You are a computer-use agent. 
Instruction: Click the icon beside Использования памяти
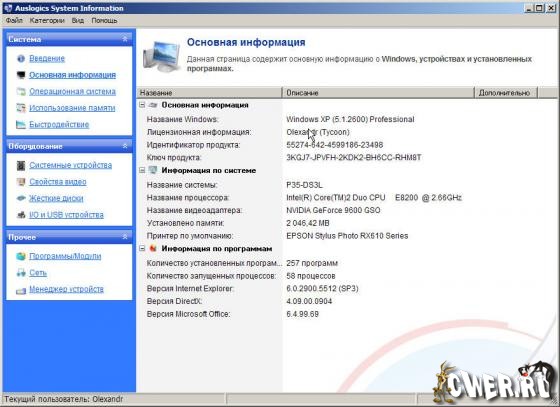(21, 108)
